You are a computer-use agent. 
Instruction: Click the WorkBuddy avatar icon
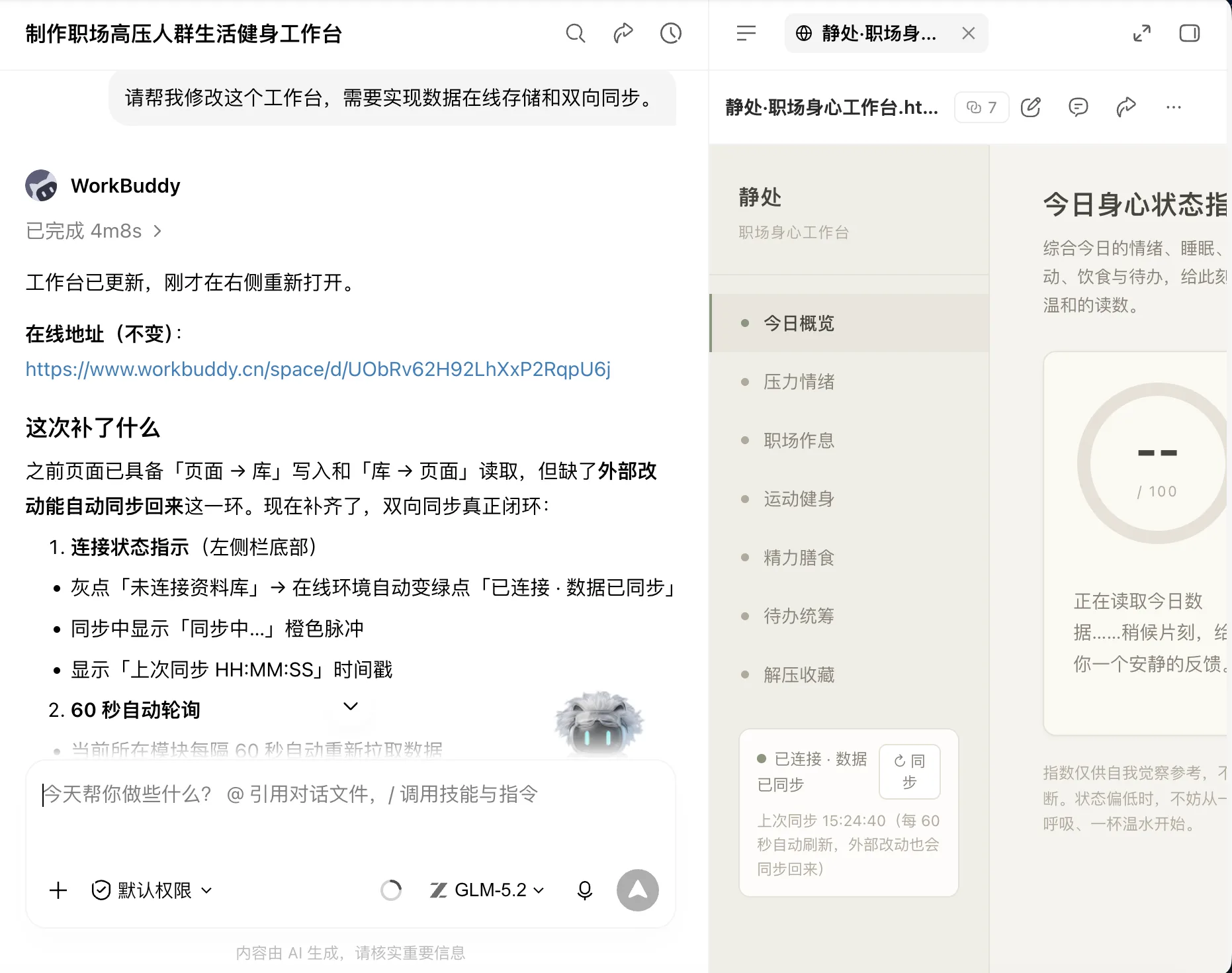[x=41, y=185]
